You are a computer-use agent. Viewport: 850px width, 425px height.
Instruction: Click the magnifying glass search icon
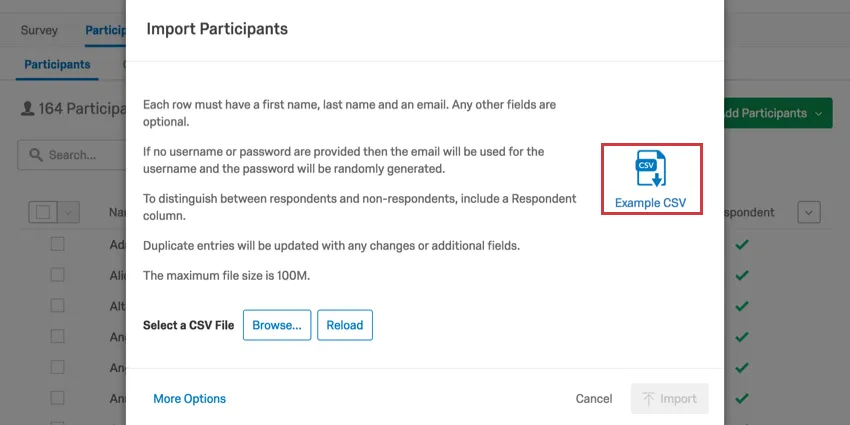click(x=36, y=155)
